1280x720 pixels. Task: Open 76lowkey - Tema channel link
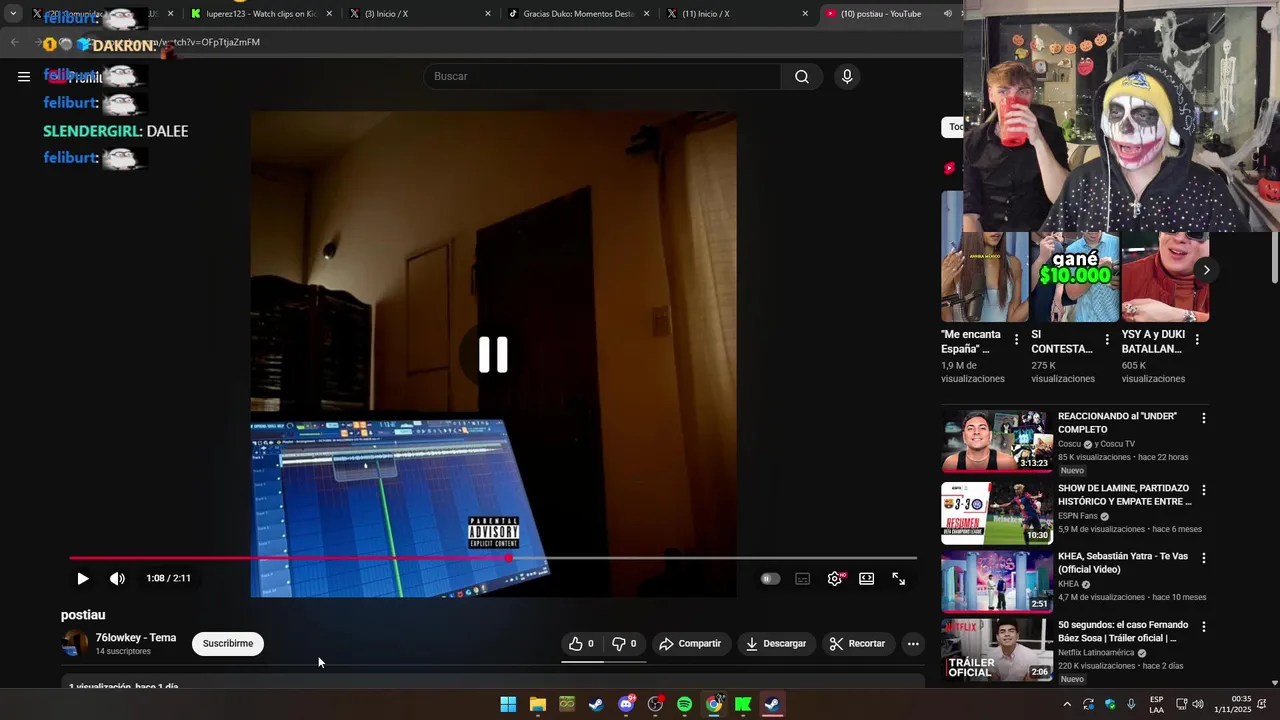[x=136, y=638]
